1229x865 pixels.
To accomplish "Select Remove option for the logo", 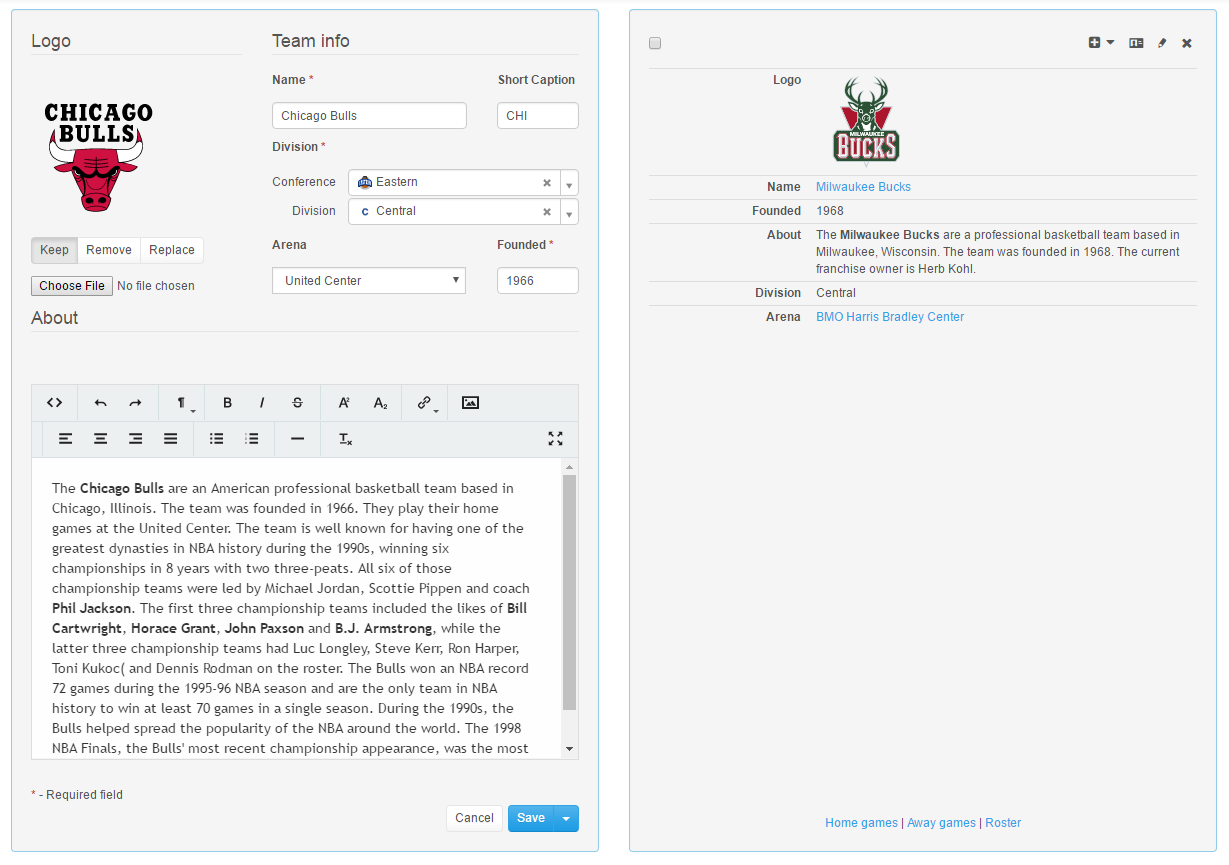I will click(x=108, y=250).
